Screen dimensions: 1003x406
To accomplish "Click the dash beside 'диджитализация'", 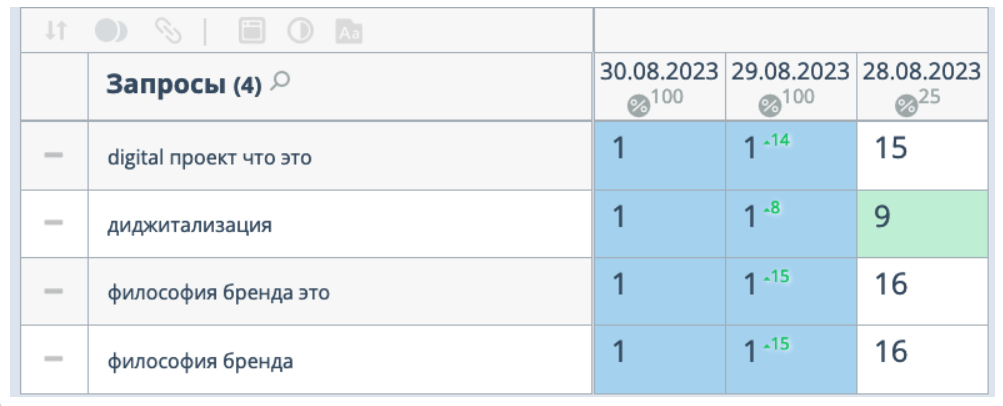I will coord(54,223).
